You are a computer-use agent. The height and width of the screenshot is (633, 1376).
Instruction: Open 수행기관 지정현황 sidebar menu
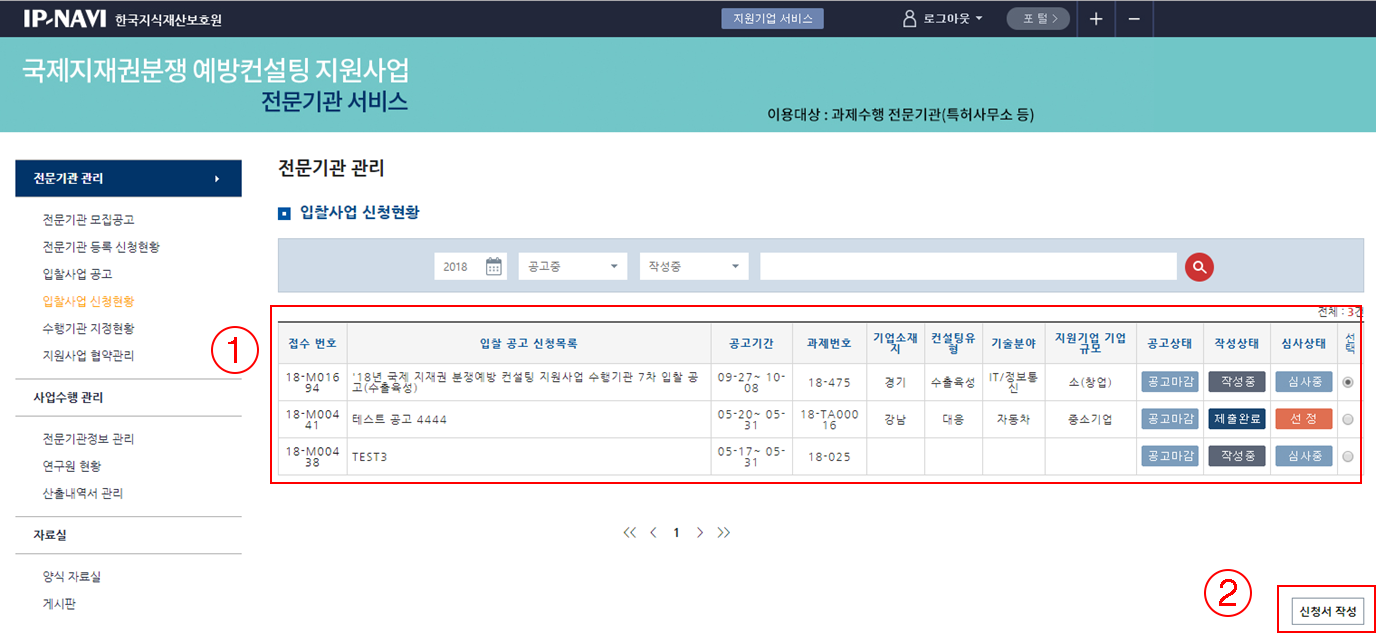(x=88, y=328)
